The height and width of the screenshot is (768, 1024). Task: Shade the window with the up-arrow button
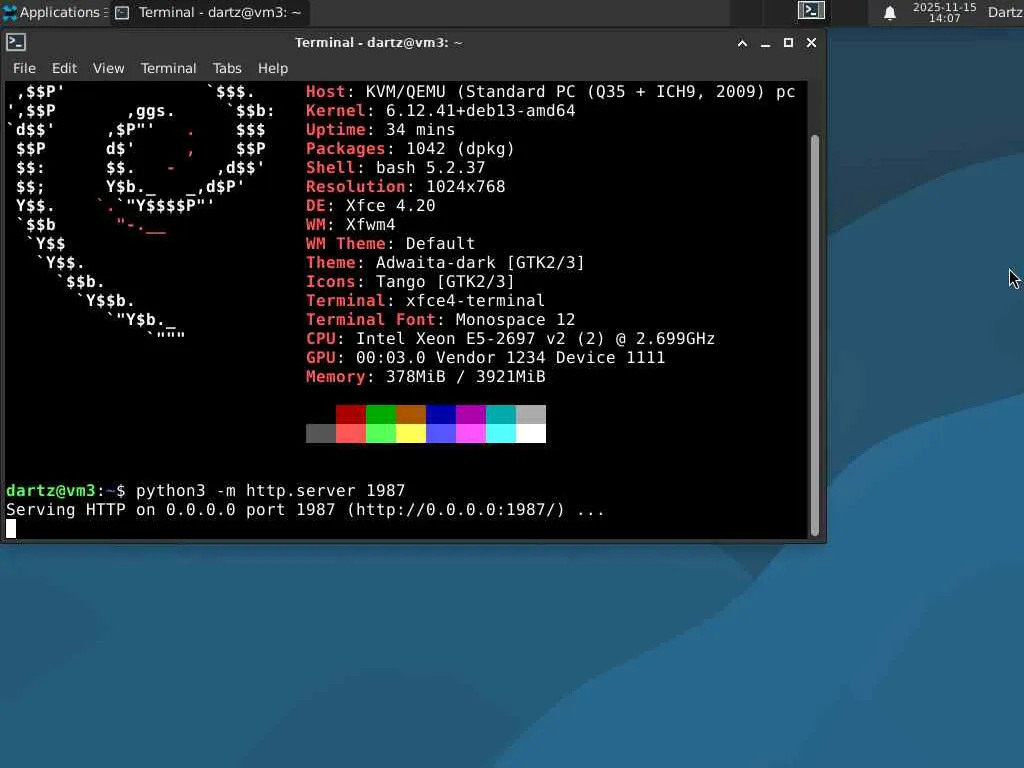click(x=743, y=43)
